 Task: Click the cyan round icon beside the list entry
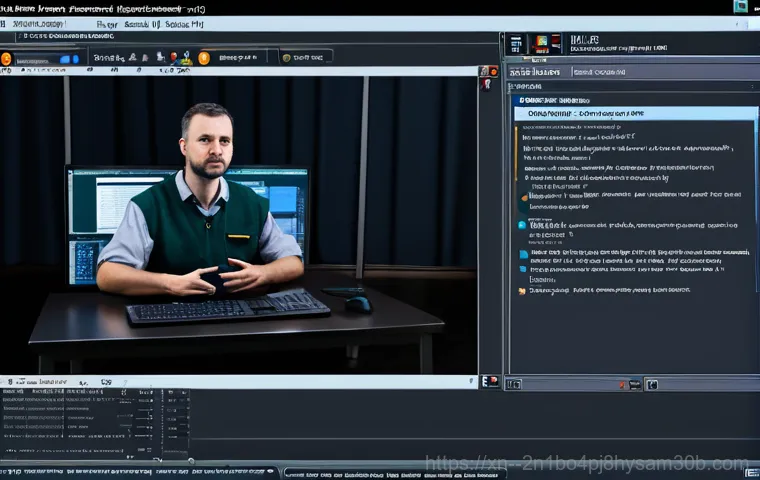(522, 225)
